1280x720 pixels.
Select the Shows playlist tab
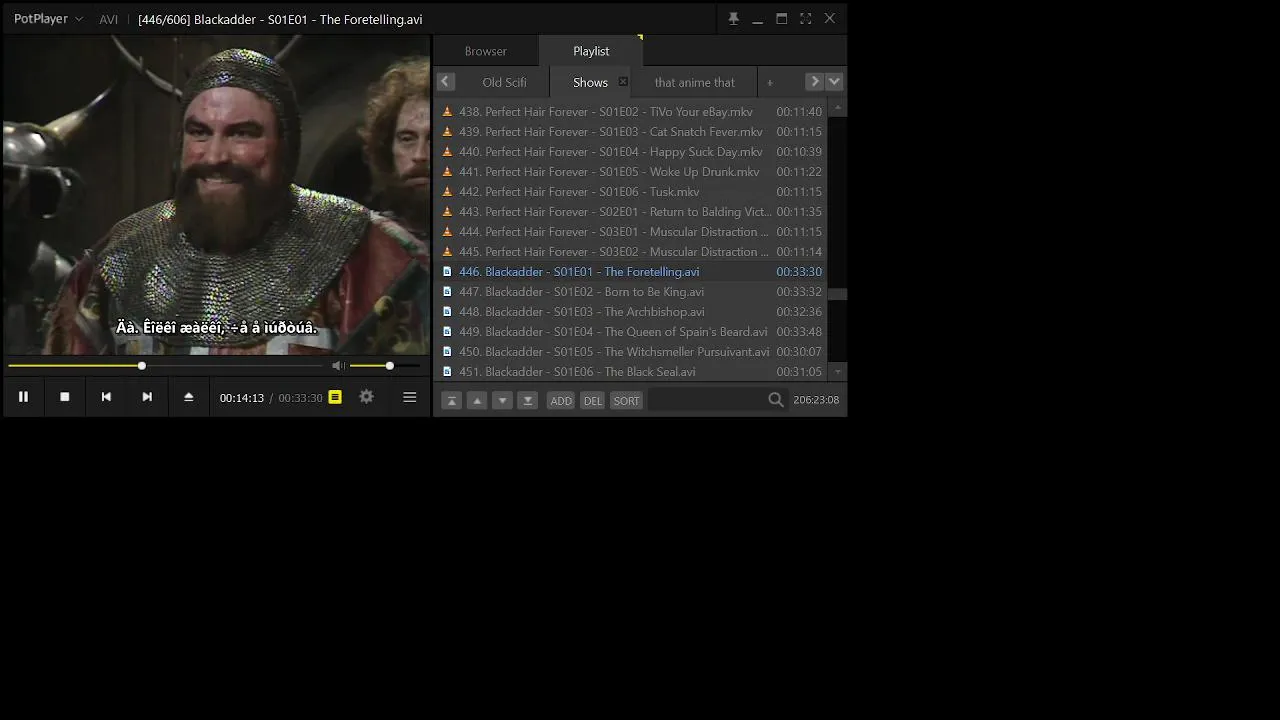pyautogui.click(x=590, y=82)
